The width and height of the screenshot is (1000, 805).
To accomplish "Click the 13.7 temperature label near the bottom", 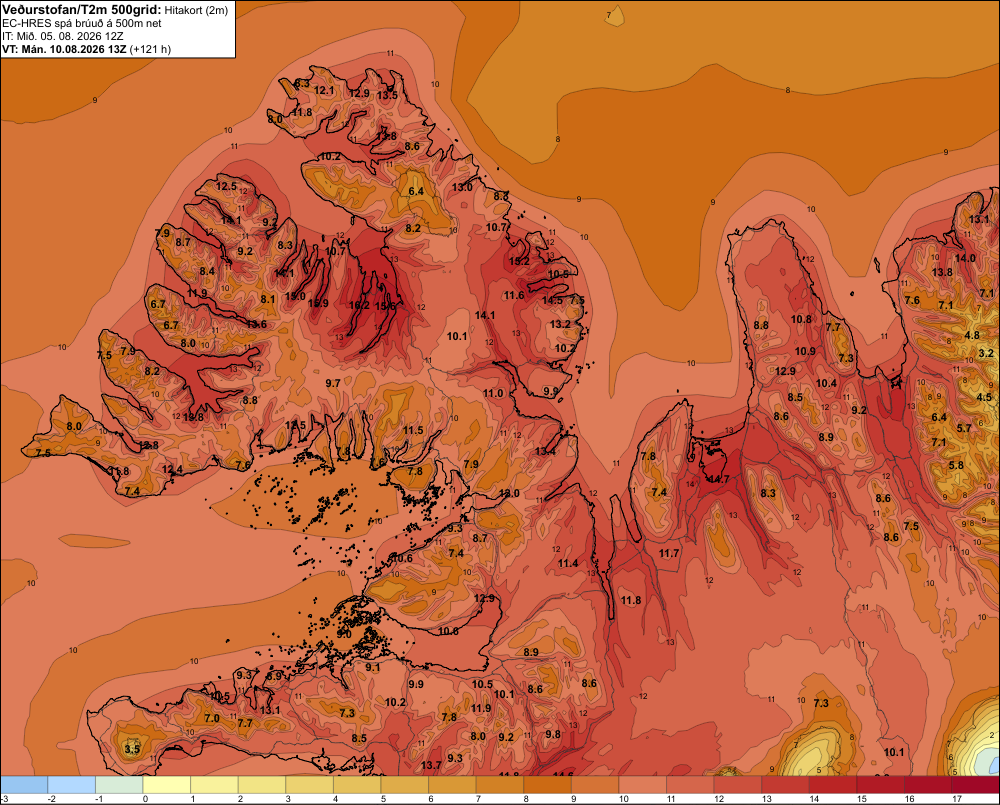I will (x=431, y=765).
